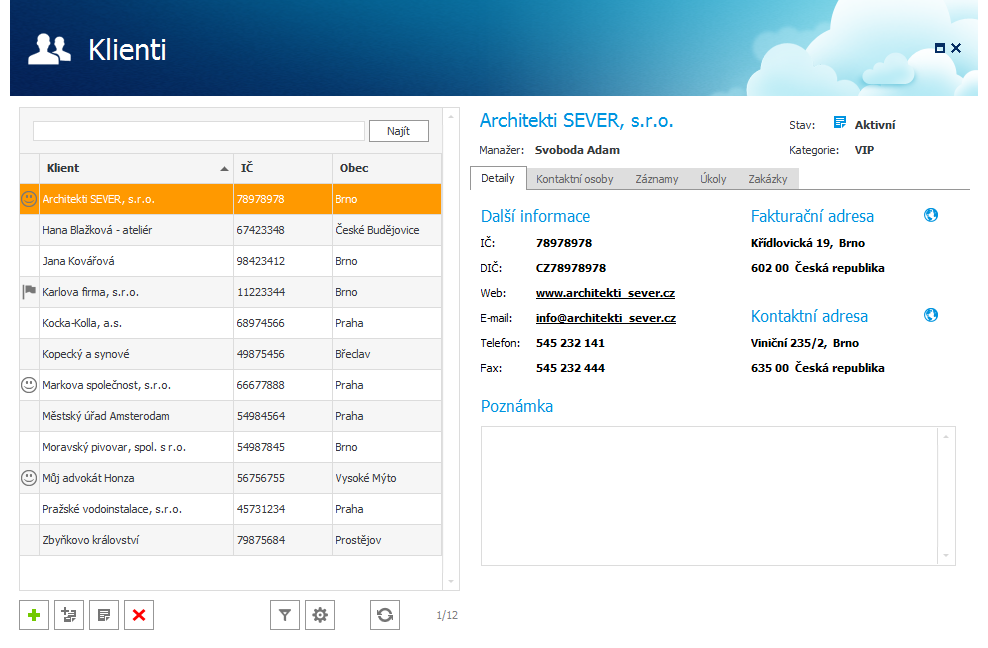Image resolution: width=988 pixels, height=648 pixels.
Task: Switch to the Kontaktní osoby tab
Action: click(575, 179)
